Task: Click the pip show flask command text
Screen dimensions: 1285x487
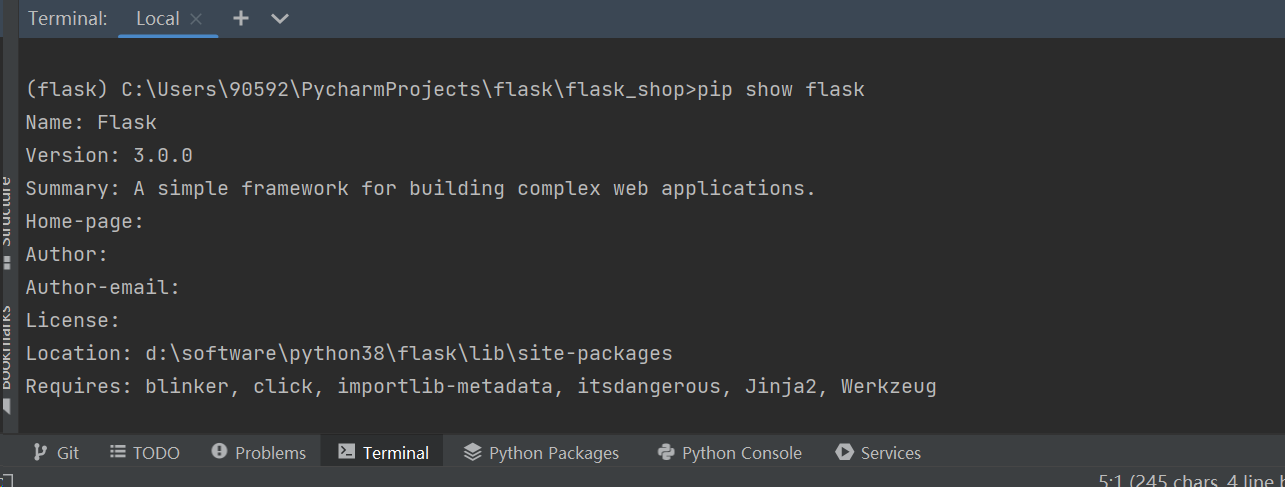Action: (781, 90)
